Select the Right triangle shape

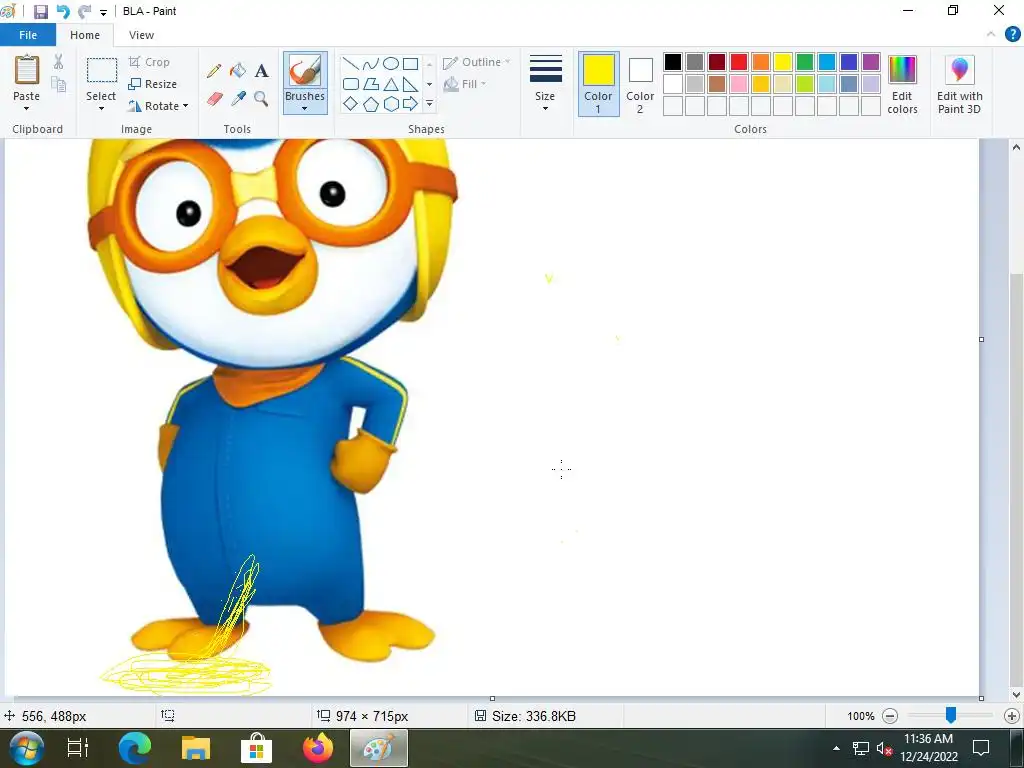point(410,84)
